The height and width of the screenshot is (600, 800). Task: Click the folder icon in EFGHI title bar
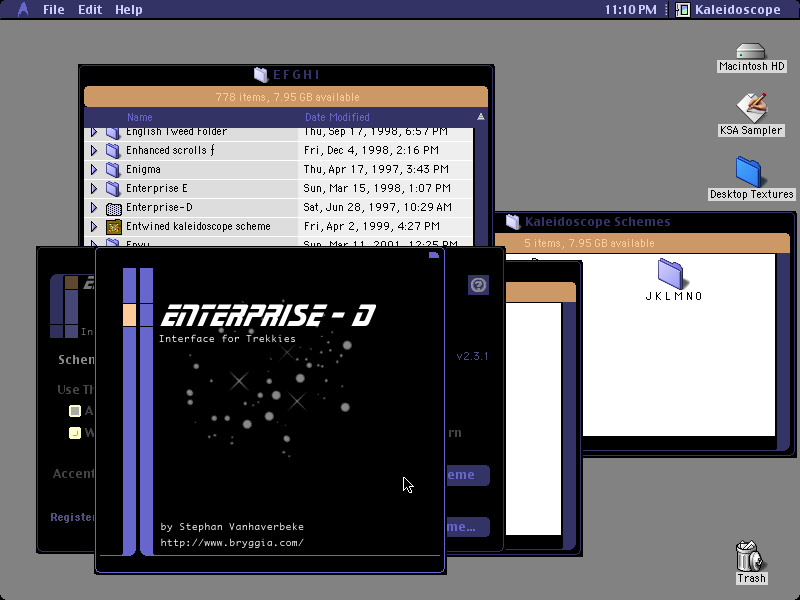[261, 75]
